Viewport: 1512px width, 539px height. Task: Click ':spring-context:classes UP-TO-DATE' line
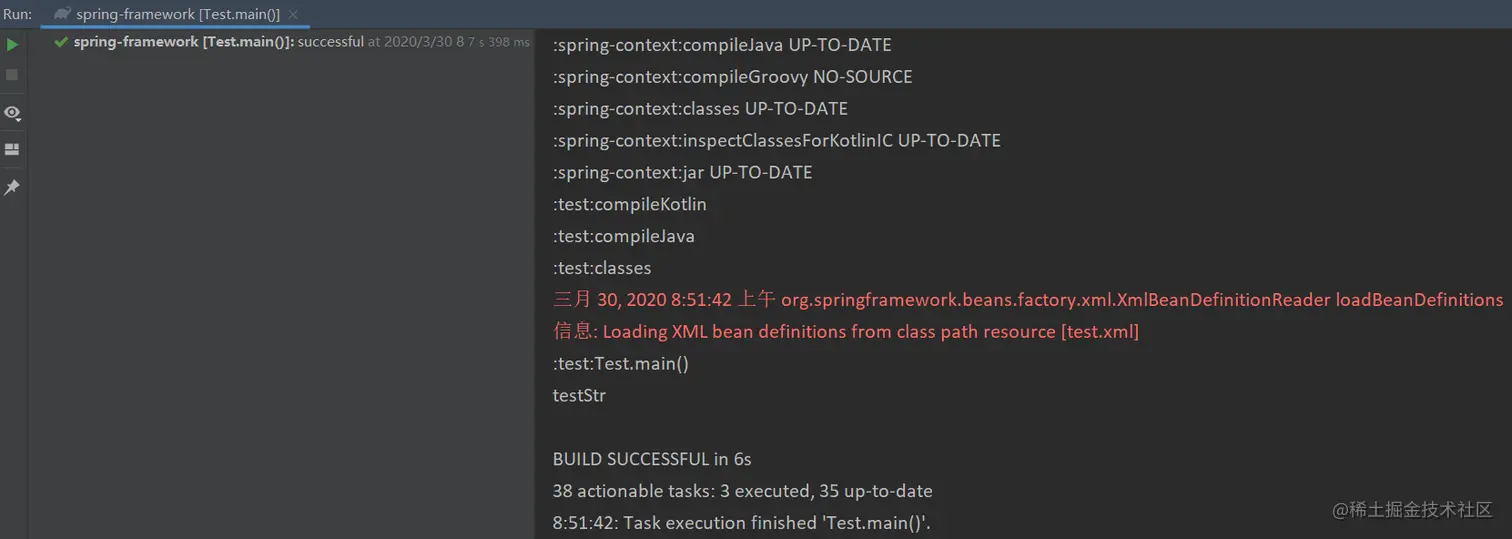click(x=700, y=109)
